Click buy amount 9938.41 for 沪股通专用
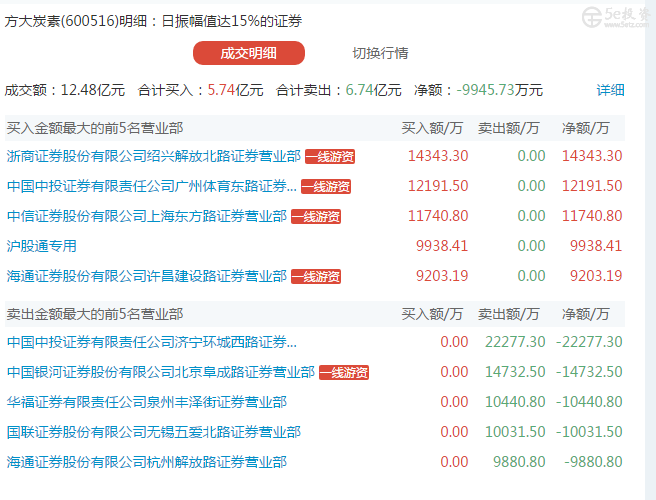The height and width of the screenshot is (500, 656). pos(442,246)
